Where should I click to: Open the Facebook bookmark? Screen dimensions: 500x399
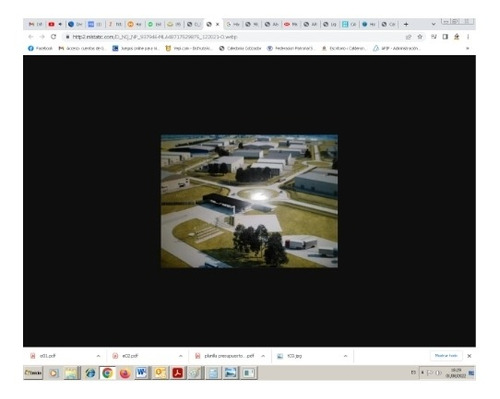(x=40, y=48)
